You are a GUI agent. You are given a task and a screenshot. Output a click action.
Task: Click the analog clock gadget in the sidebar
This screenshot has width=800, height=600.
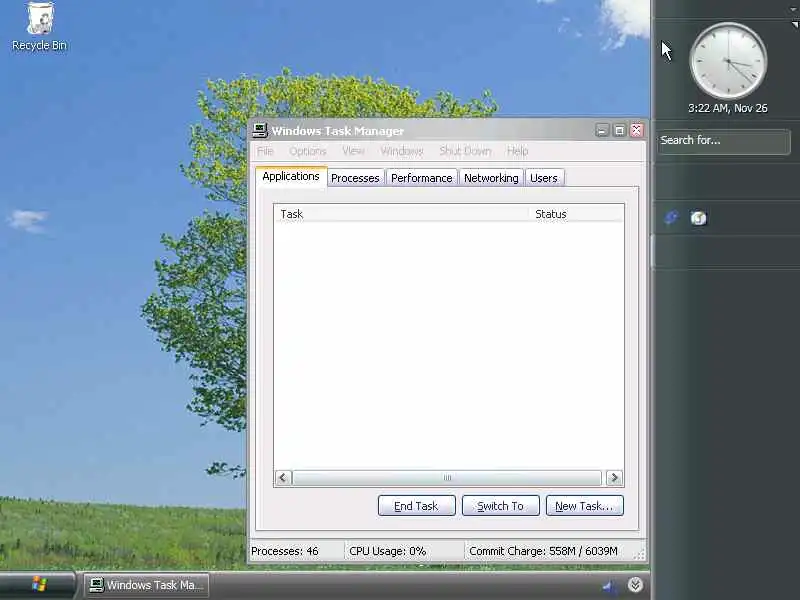tap(728, 61)
